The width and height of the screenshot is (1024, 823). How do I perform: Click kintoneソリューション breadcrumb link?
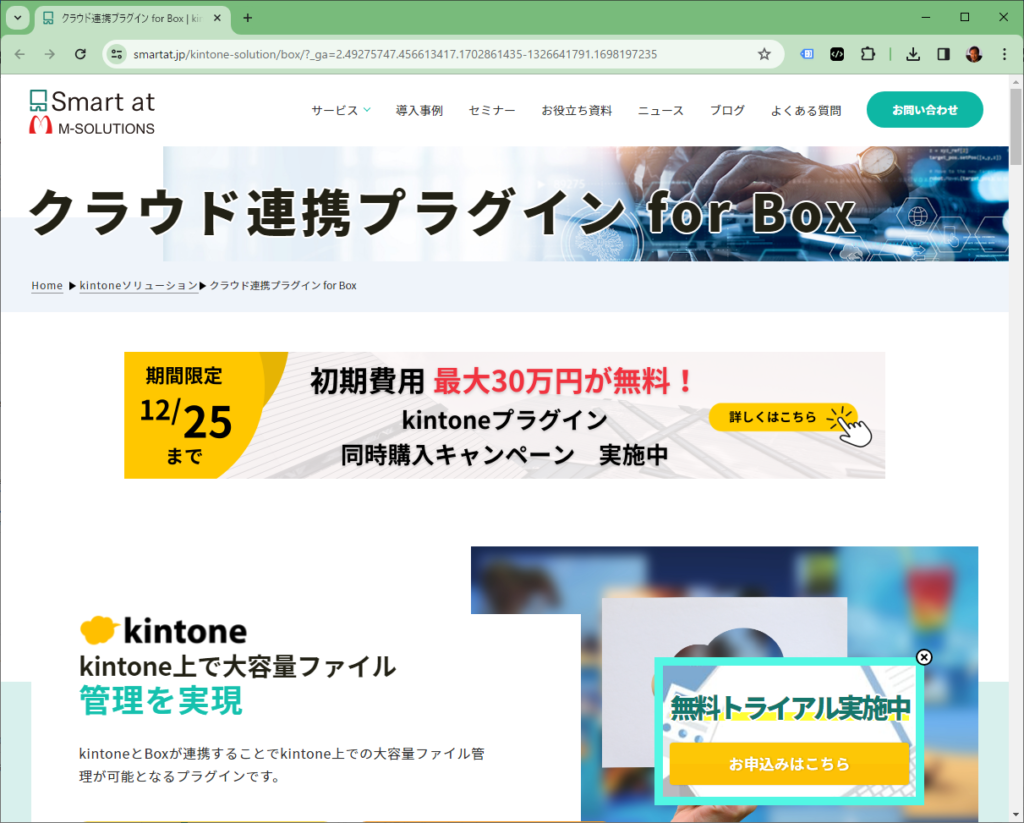[x=138, y=285]
